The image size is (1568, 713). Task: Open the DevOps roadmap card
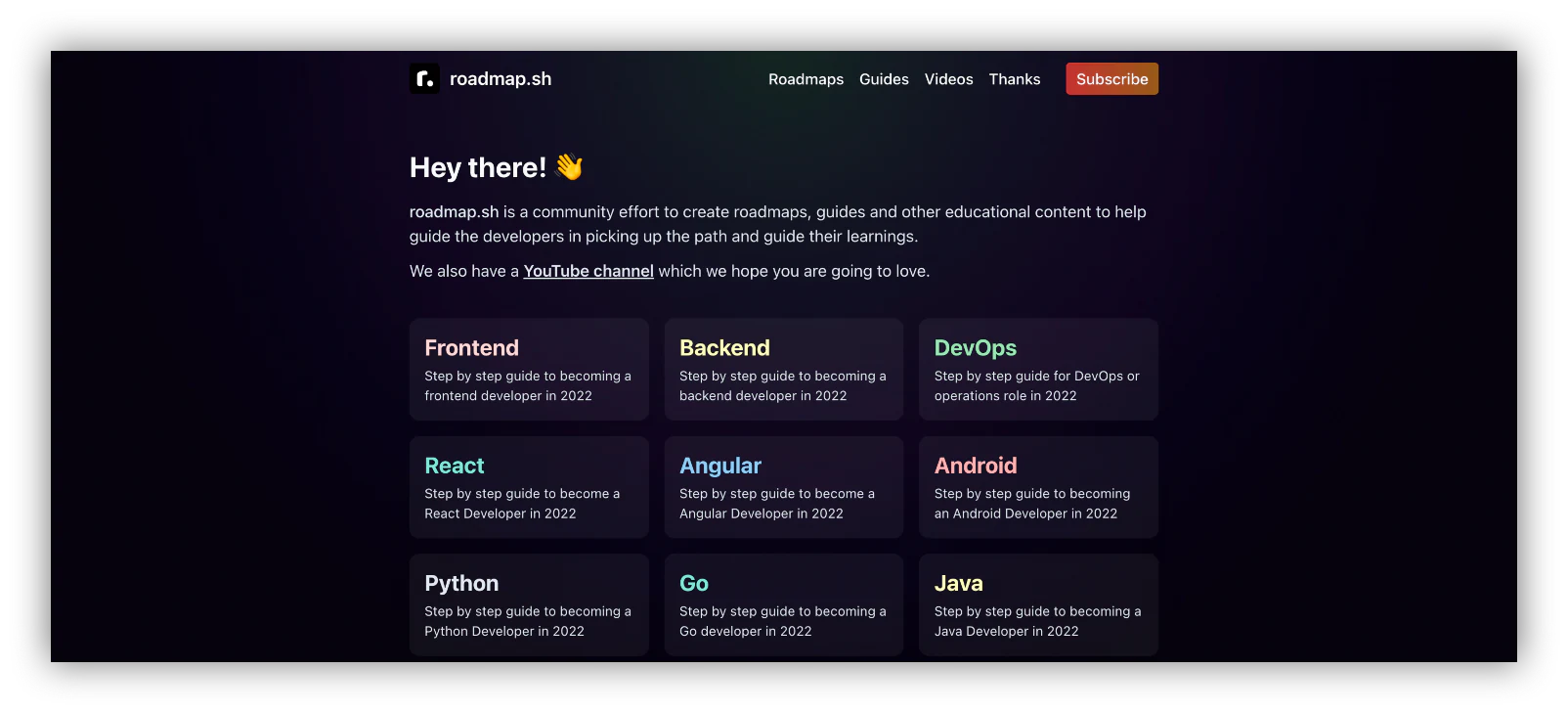click(x=1038, y=370)
